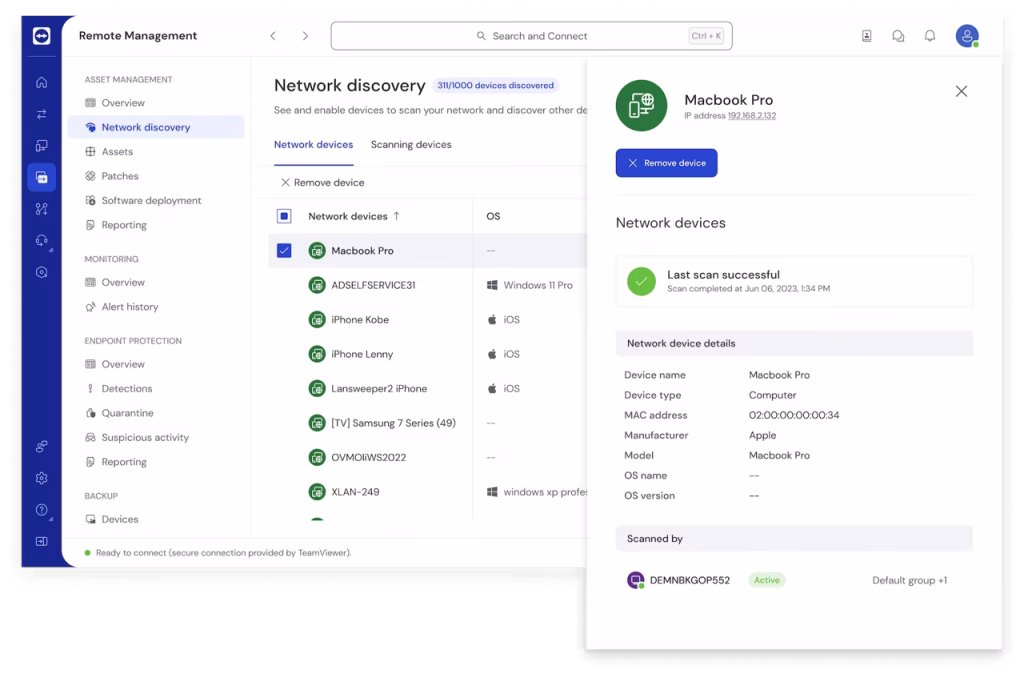Click the IP address 192.168.2.132 link
The width and height of the screenshot is (1024, 678).
[751, 116]
